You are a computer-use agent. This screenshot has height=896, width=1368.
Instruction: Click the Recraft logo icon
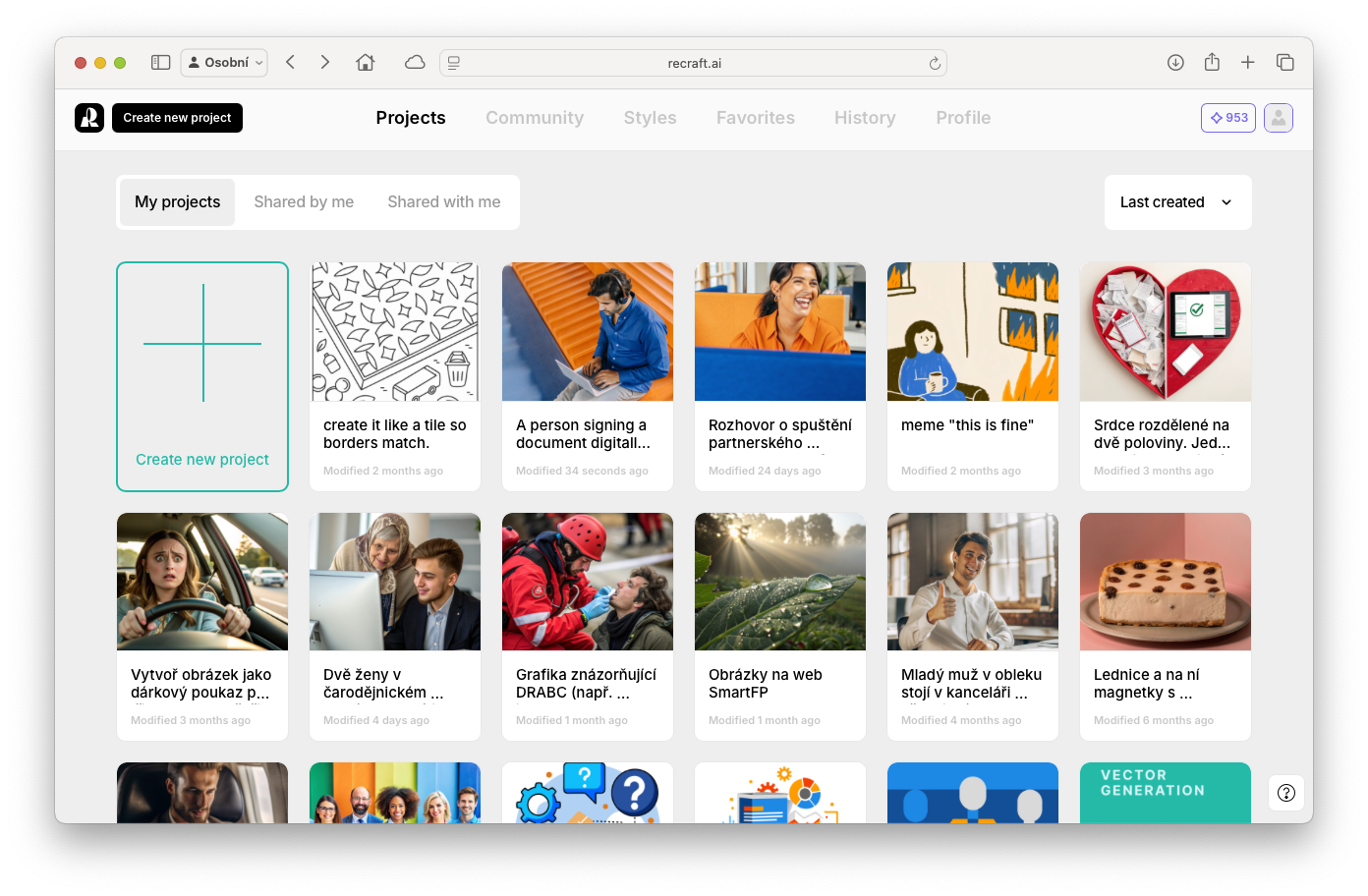(89, 118)
